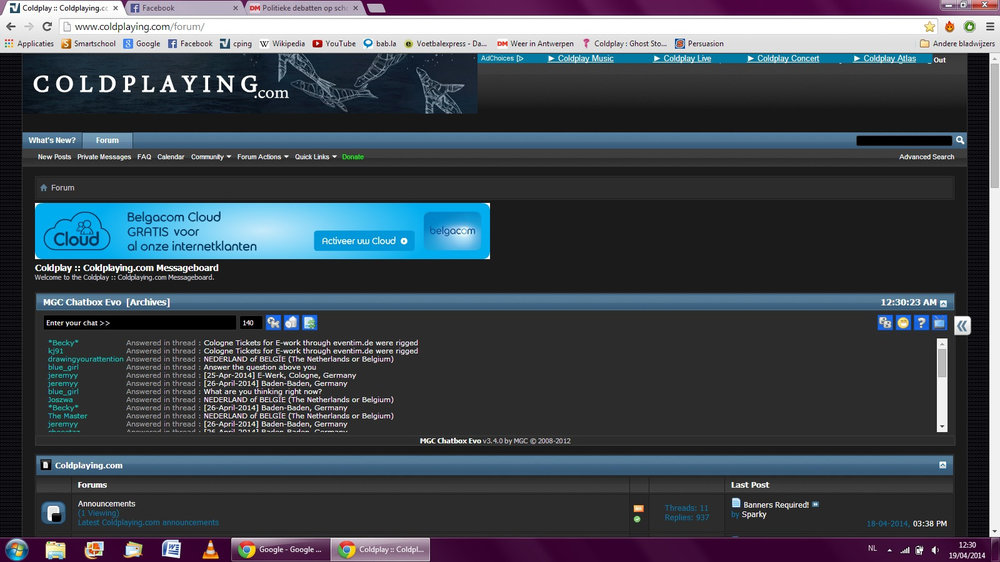
Task: Open the Wikipedia bookmark
Action: [x=282, y=43]
